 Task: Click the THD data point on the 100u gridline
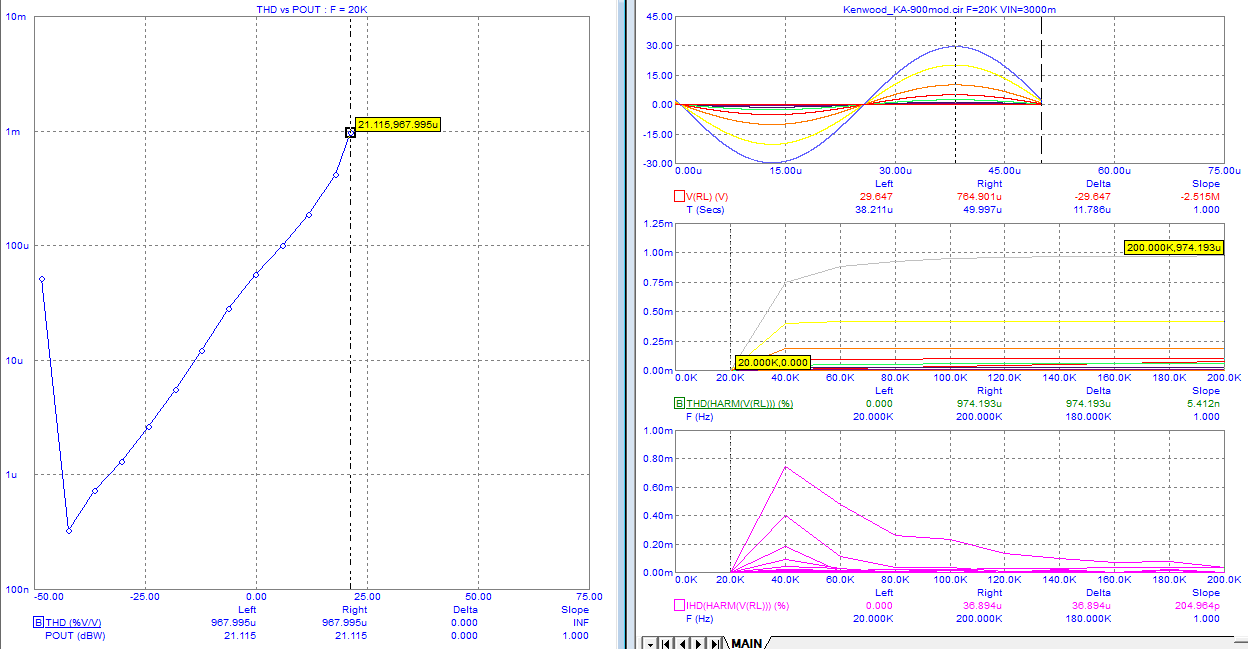(x=283, y=245)
